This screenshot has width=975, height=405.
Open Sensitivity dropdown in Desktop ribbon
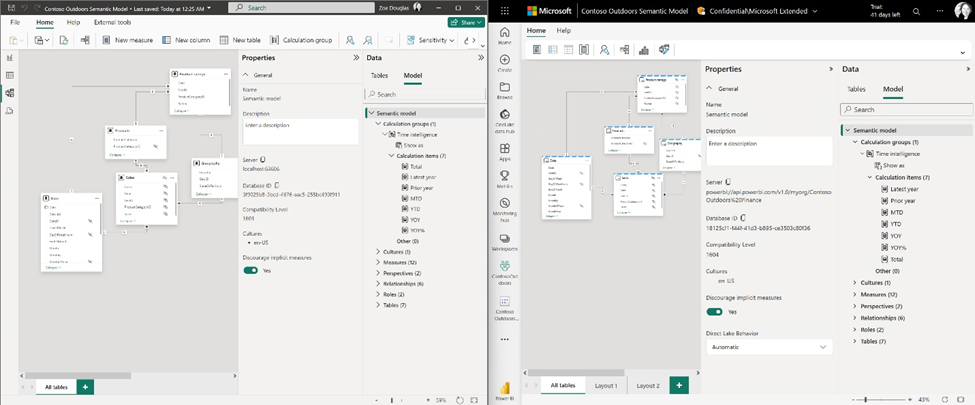[430, 40]
